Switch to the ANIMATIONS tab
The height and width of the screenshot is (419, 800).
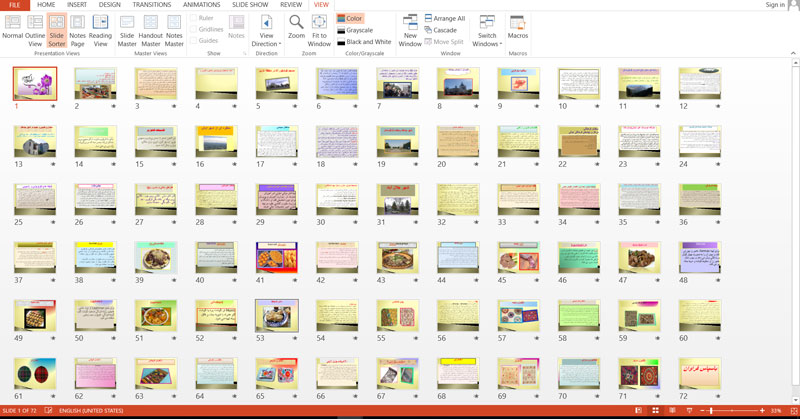[202, 5]
